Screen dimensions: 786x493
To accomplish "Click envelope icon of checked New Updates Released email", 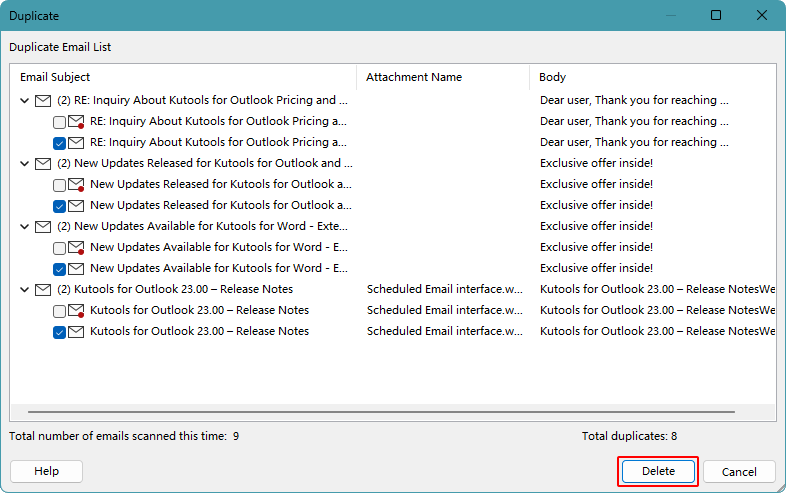I will tap(76, 206).
